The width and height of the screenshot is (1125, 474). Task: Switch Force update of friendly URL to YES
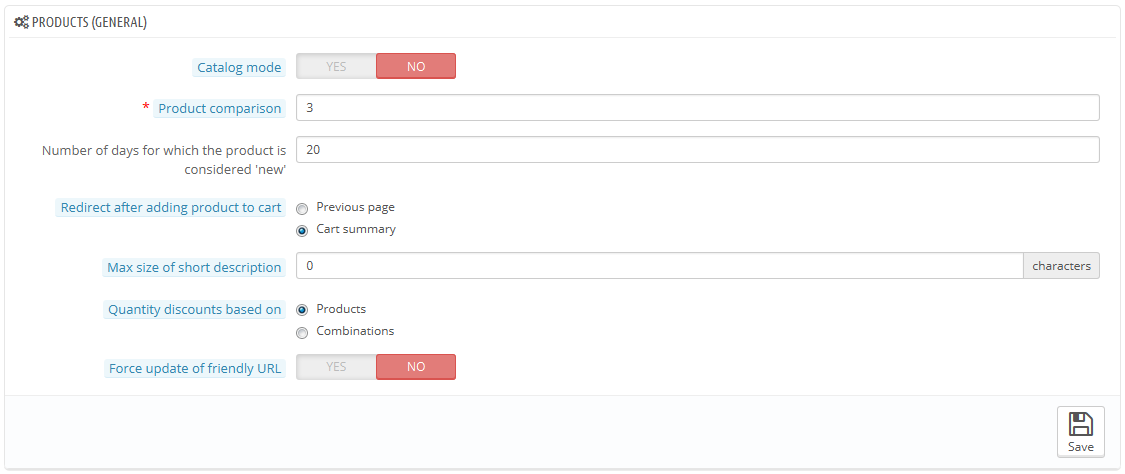click(336, 366)
